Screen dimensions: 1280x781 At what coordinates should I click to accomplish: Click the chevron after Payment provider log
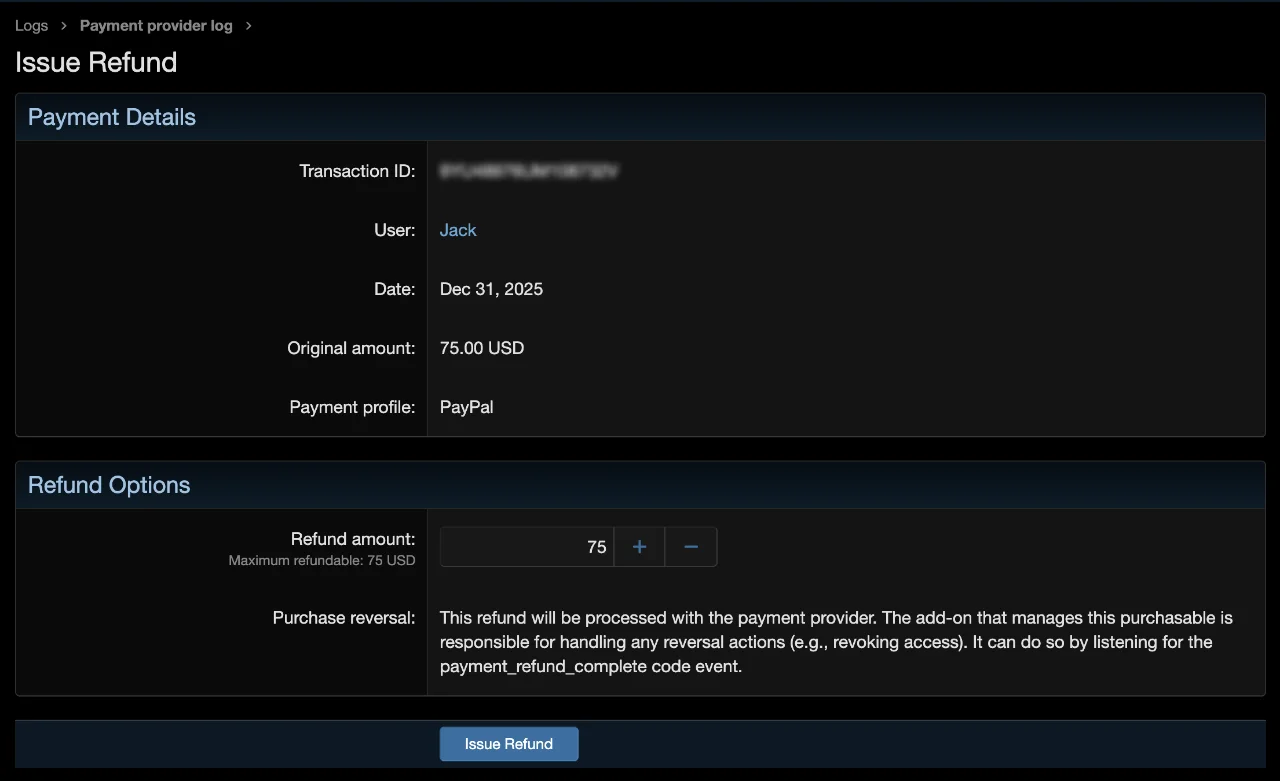pos(249,26)
